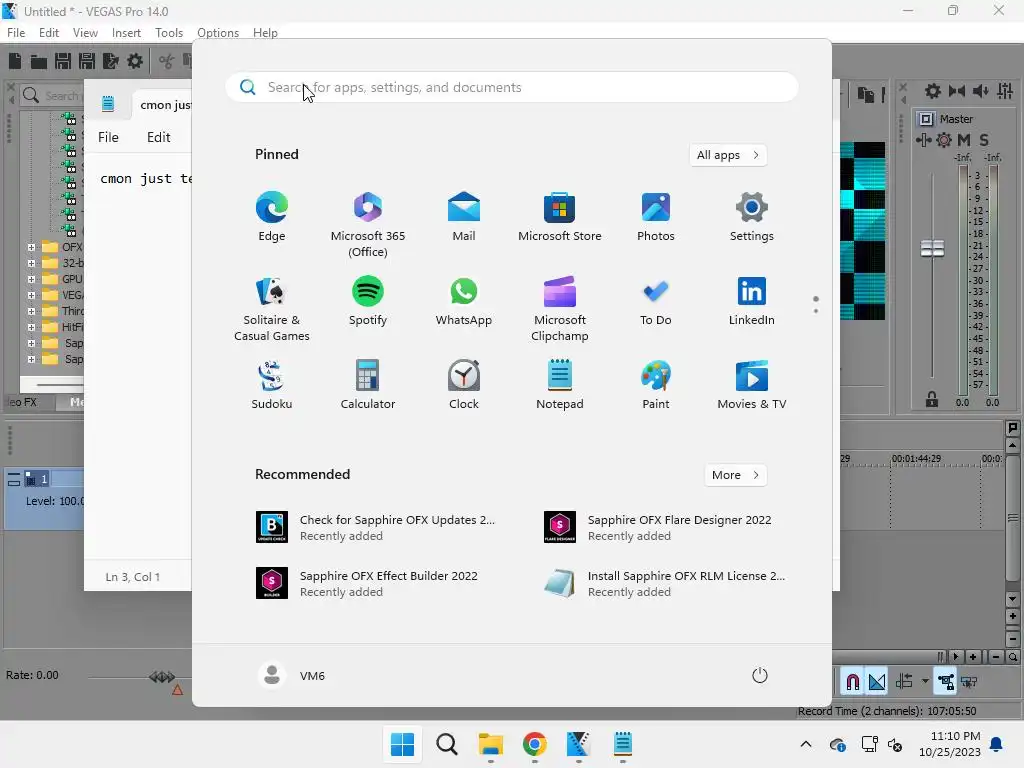Open the Master Bus audio properties gear
Screen dimensions: 1024x768
[933, 91]
